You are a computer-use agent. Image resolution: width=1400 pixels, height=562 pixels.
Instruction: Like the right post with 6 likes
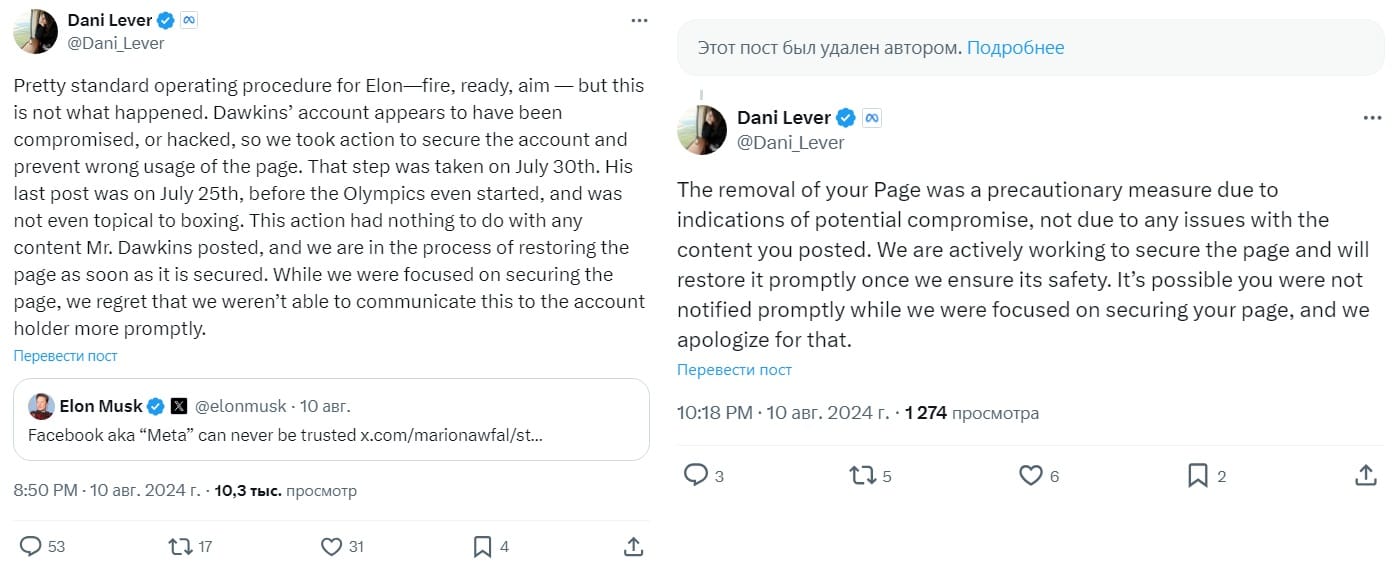1031,476
